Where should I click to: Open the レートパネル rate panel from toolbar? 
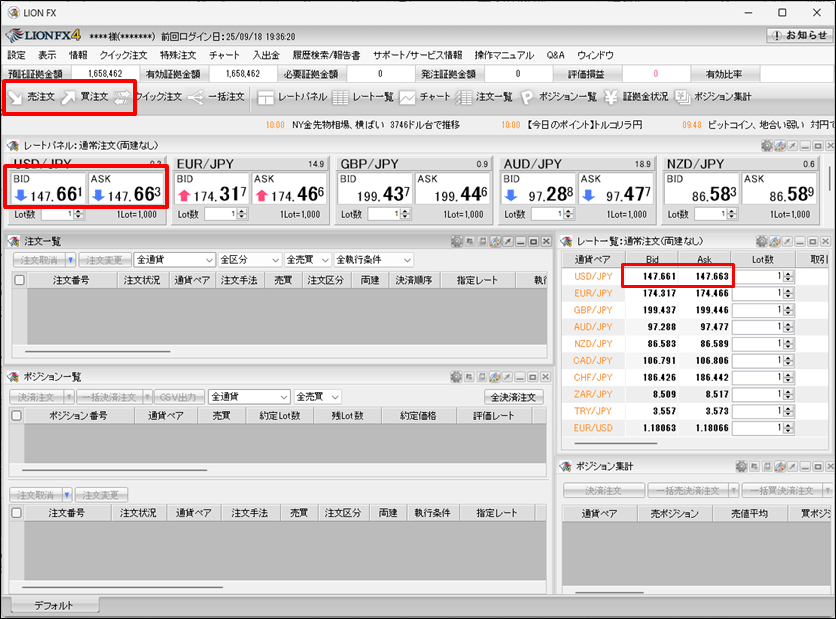point(292,97)
